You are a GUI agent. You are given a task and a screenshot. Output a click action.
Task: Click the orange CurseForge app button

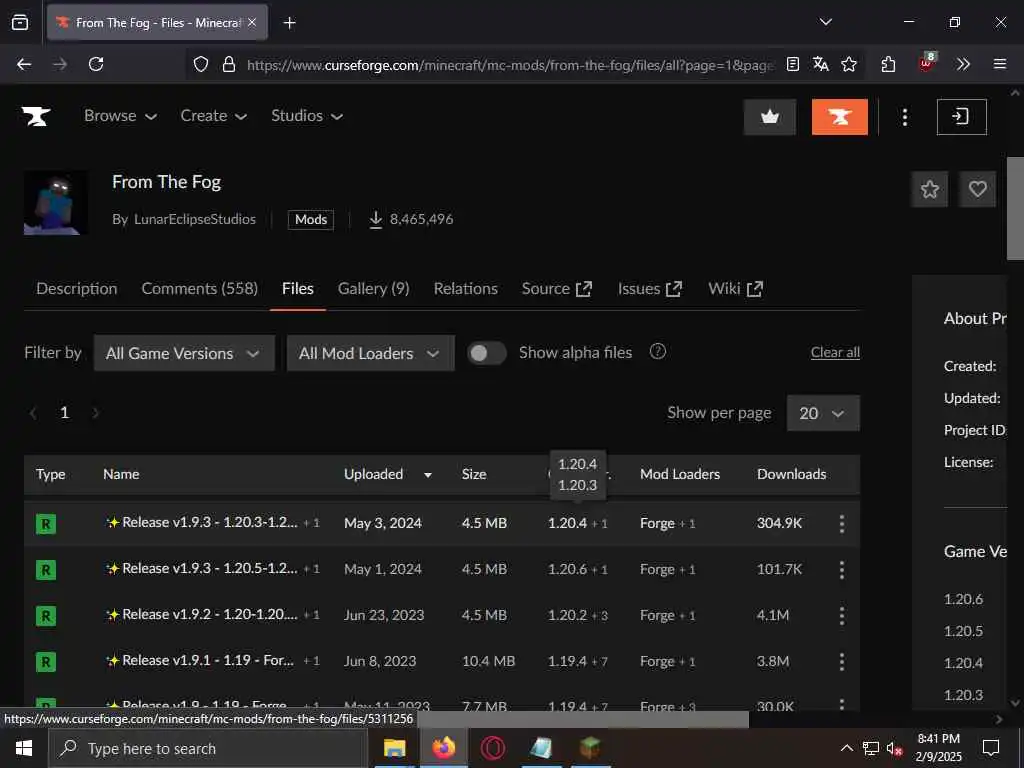(x=839, y=117)
